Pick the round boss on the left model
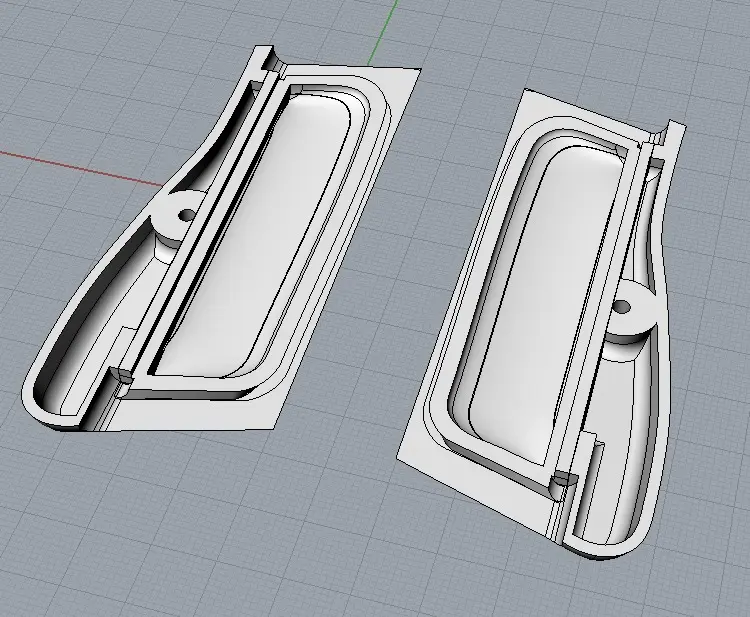750x617 pixels. [179, 220]
